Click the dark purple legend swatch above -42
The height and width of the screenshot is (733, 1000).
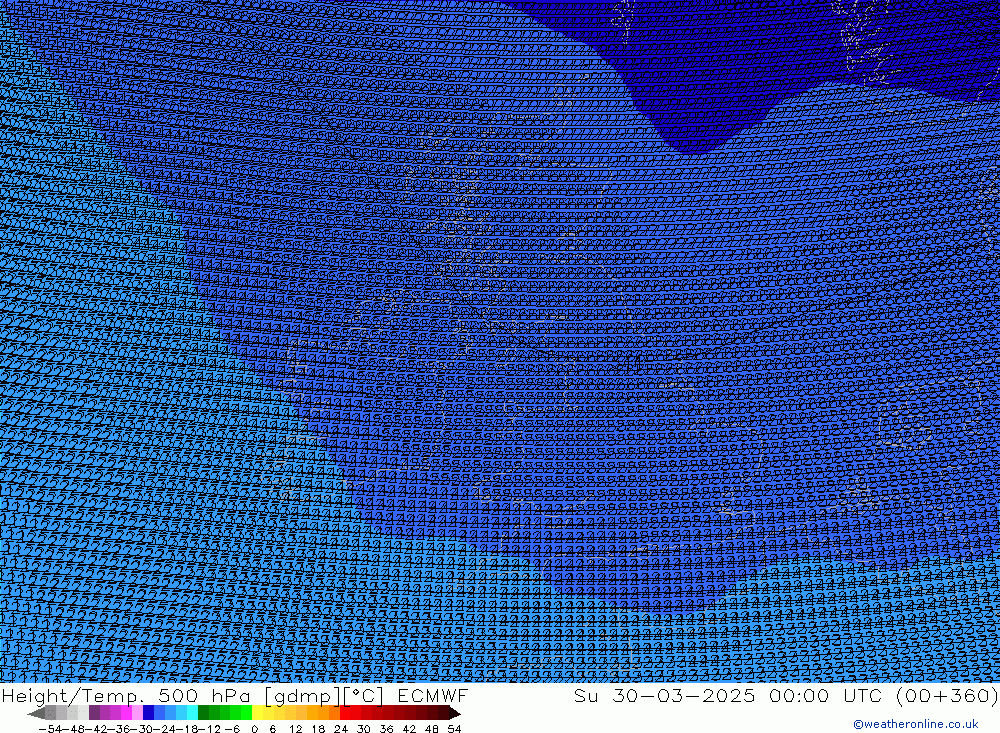[x=94, y=713]
